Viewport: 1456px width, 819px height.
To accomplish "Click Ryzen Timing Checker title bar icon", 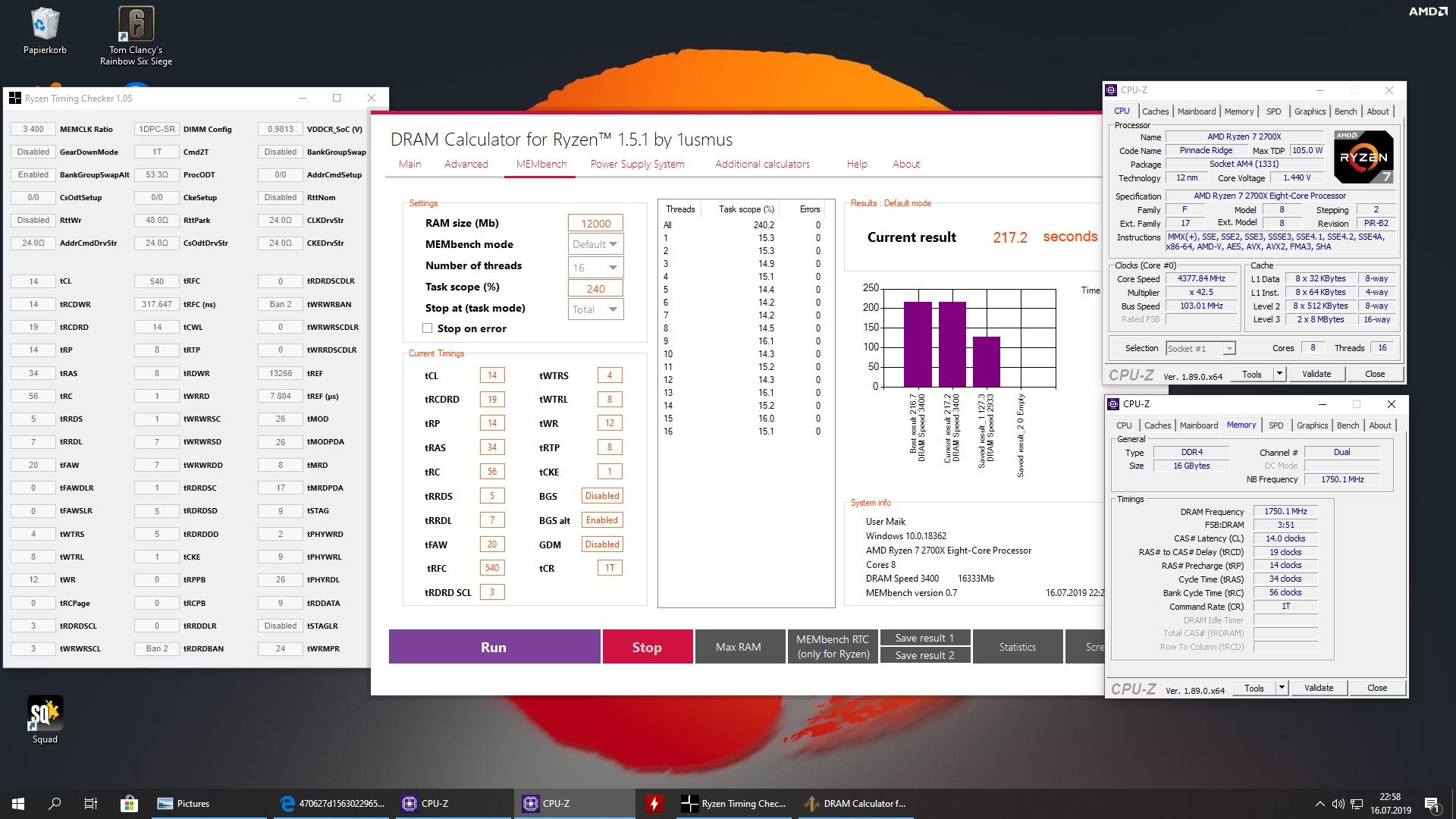I will tap(14, 98).
